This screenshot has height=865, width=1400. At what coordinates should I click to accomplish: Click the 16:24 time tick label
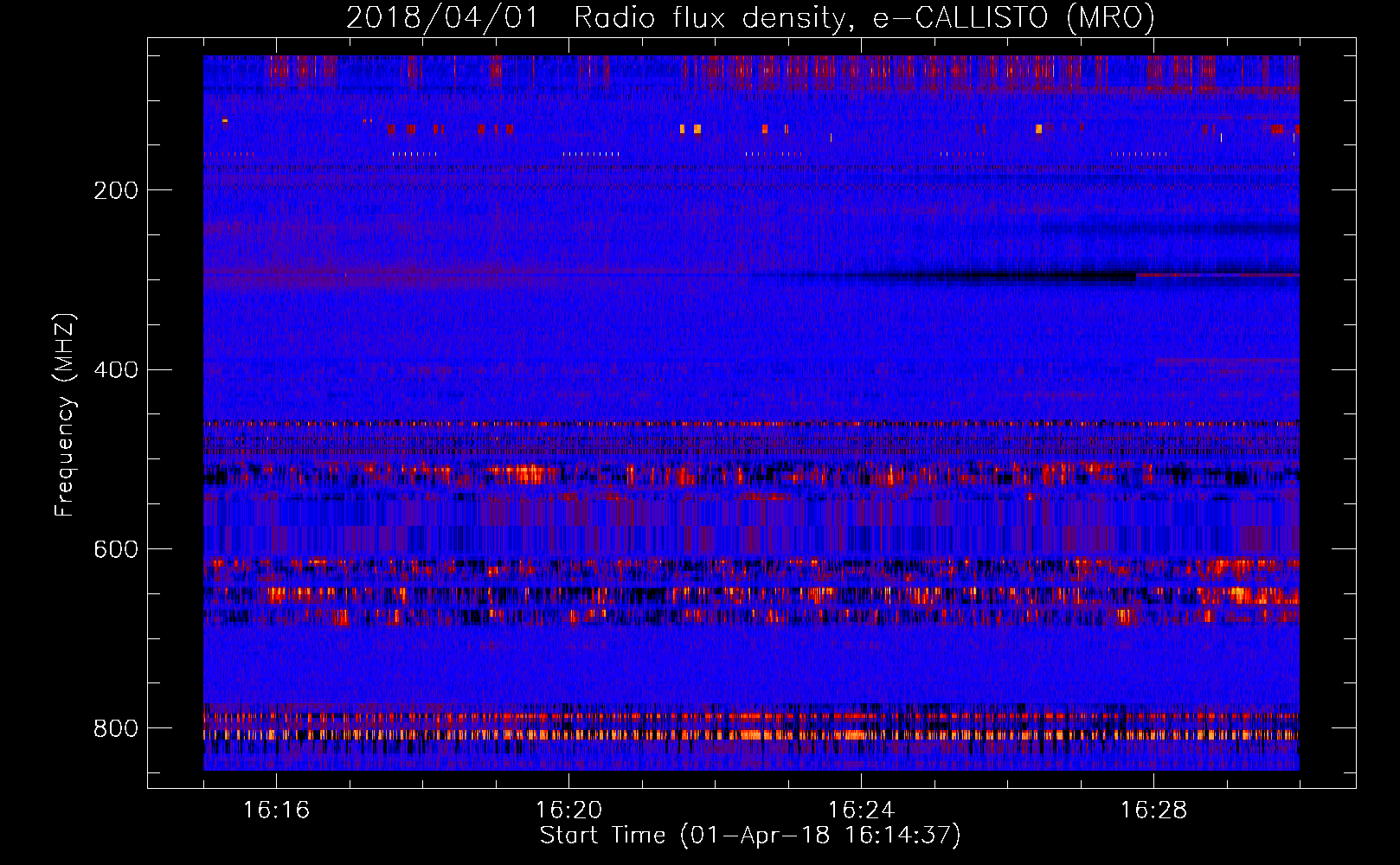click(861, 811)
